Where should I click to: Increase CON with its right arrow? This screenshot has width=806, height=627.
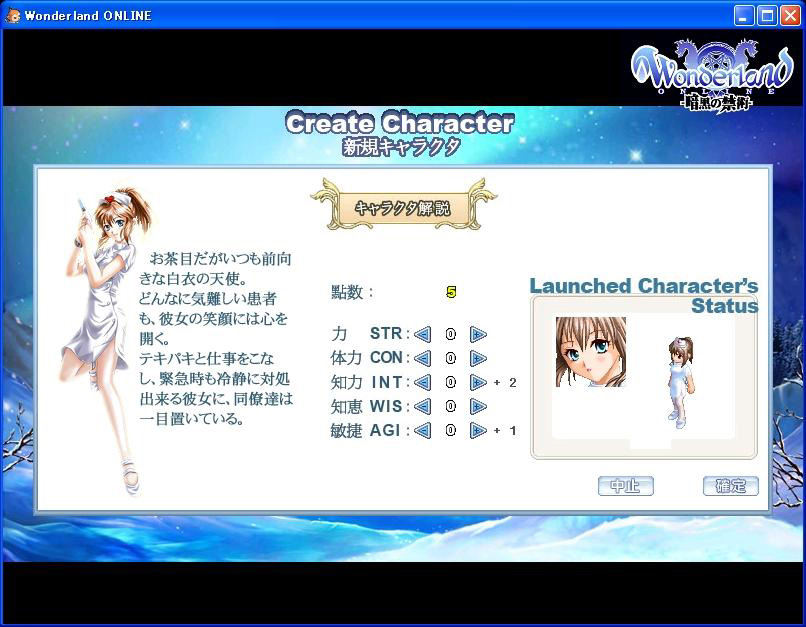coord(478,358)
